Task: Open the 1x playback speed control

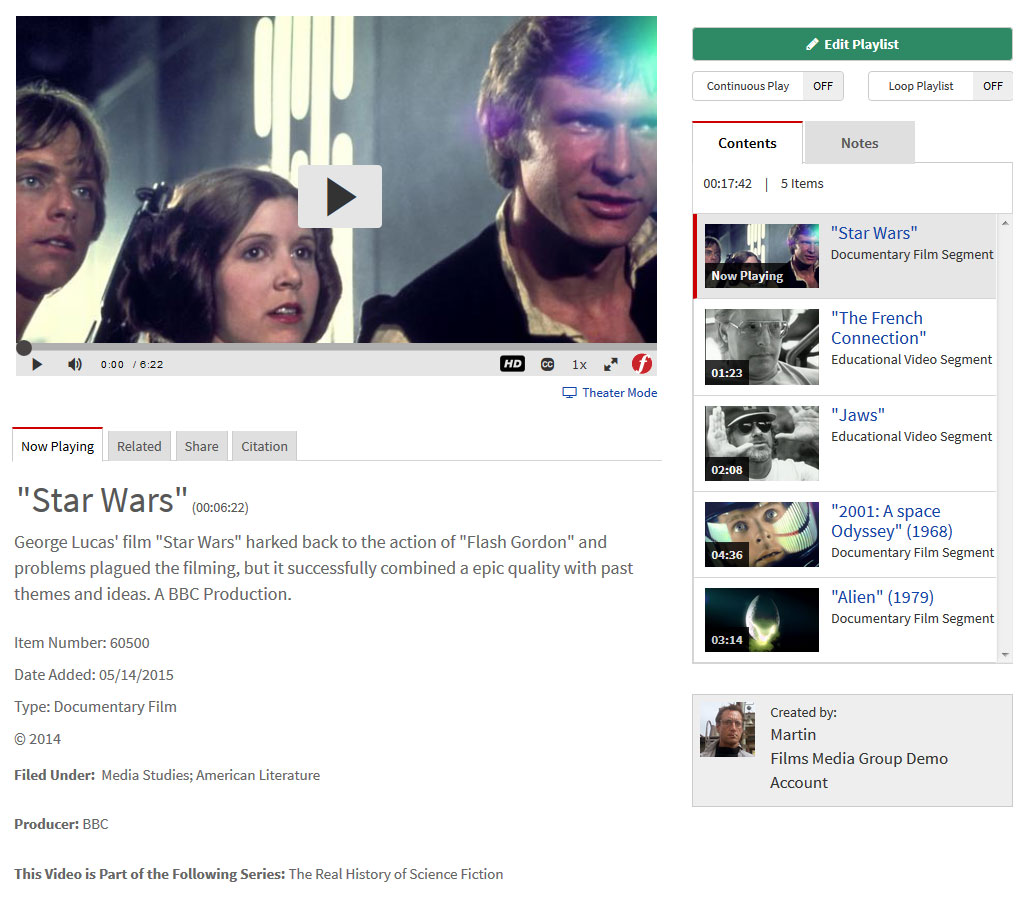Action: click(x=579, y=365)
